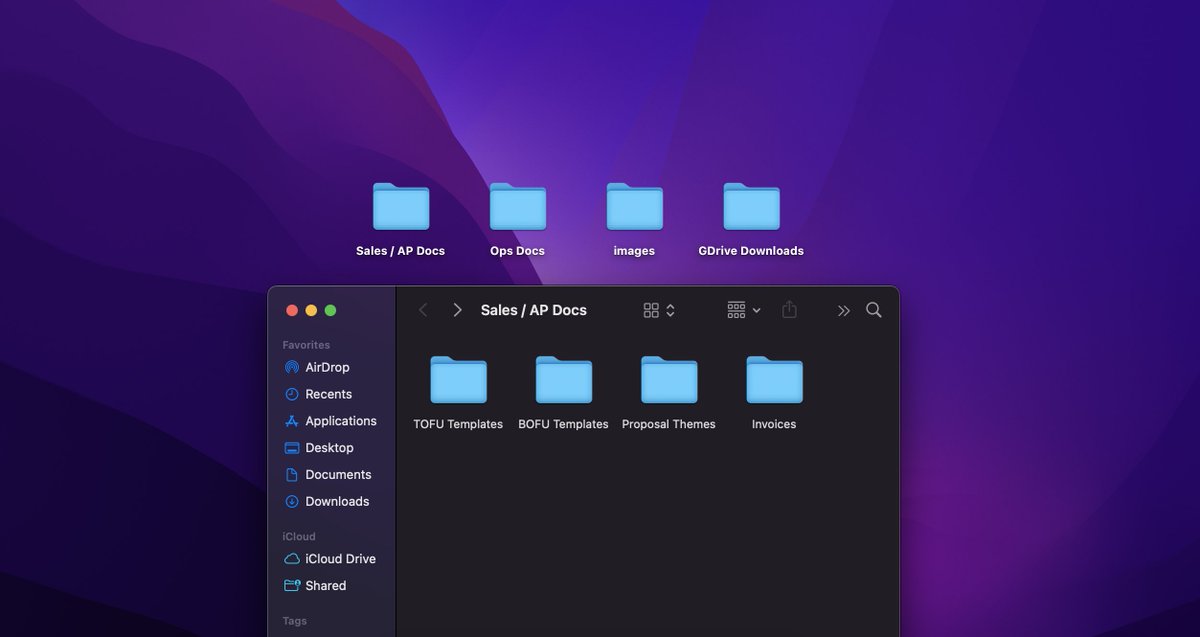Select the Invoices folder icon
This screenshot has width=1200, height=637.
coord(775,380)
